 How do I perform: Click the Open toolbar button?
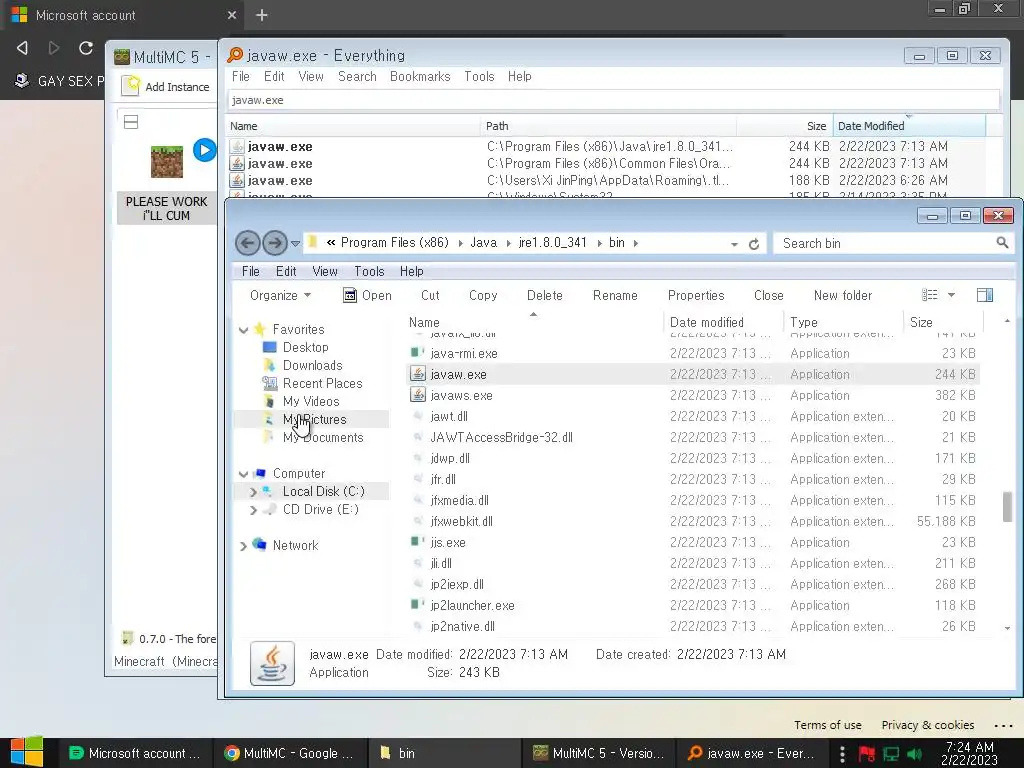[x=367, y=295]
